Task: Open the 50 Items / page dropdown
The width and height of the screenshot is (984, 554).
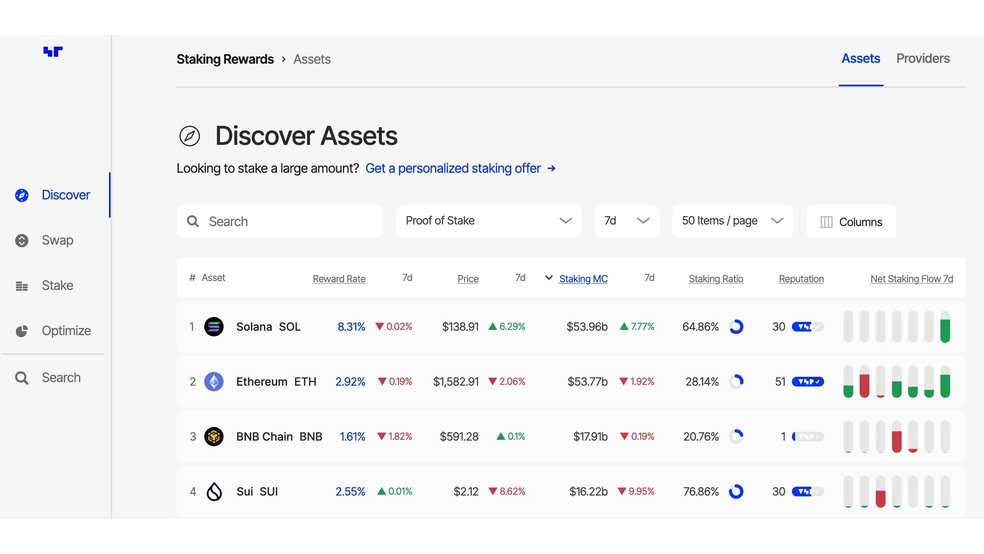Action: (732, 221)
